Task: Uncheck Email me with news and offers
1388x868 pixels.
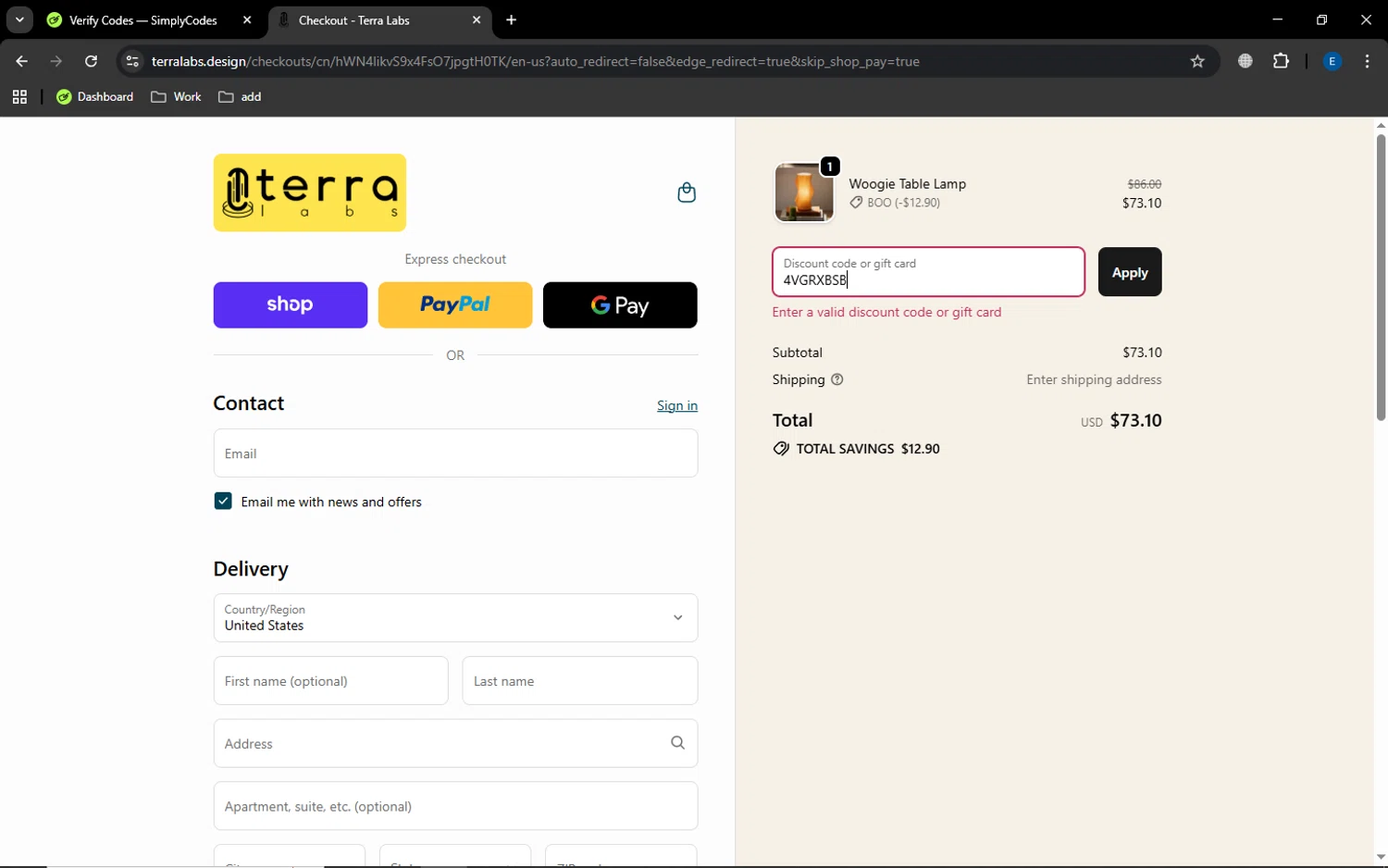Action: pos(223,501)
